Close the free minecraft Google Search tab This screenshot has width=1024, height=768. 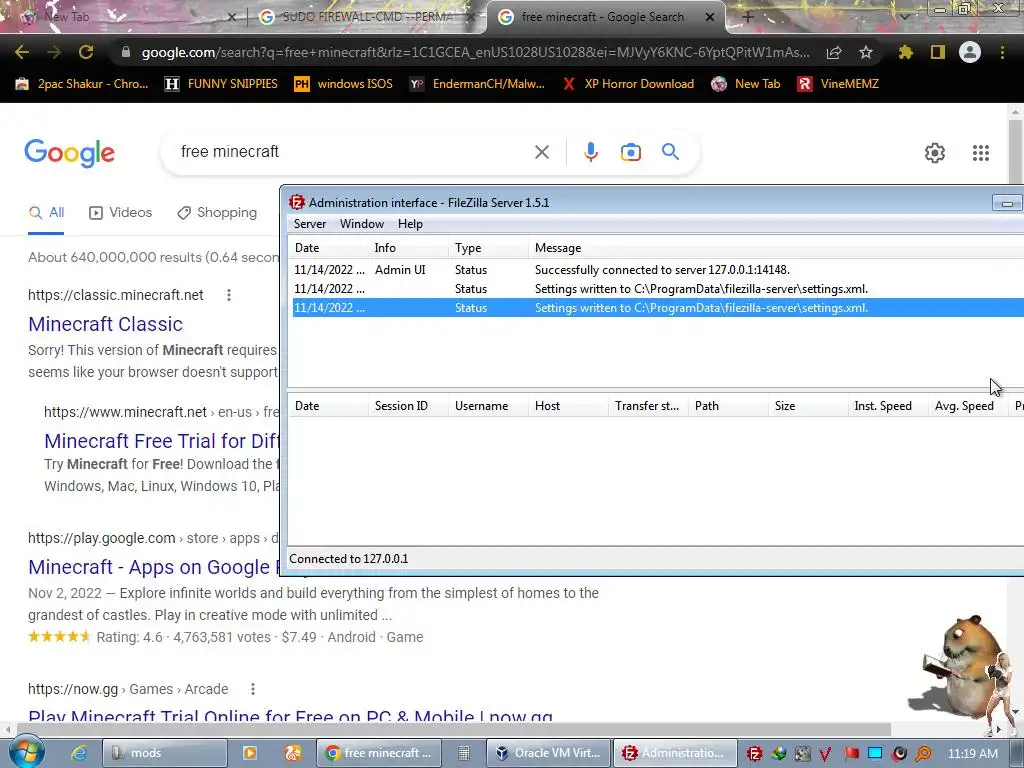(710, 18)
